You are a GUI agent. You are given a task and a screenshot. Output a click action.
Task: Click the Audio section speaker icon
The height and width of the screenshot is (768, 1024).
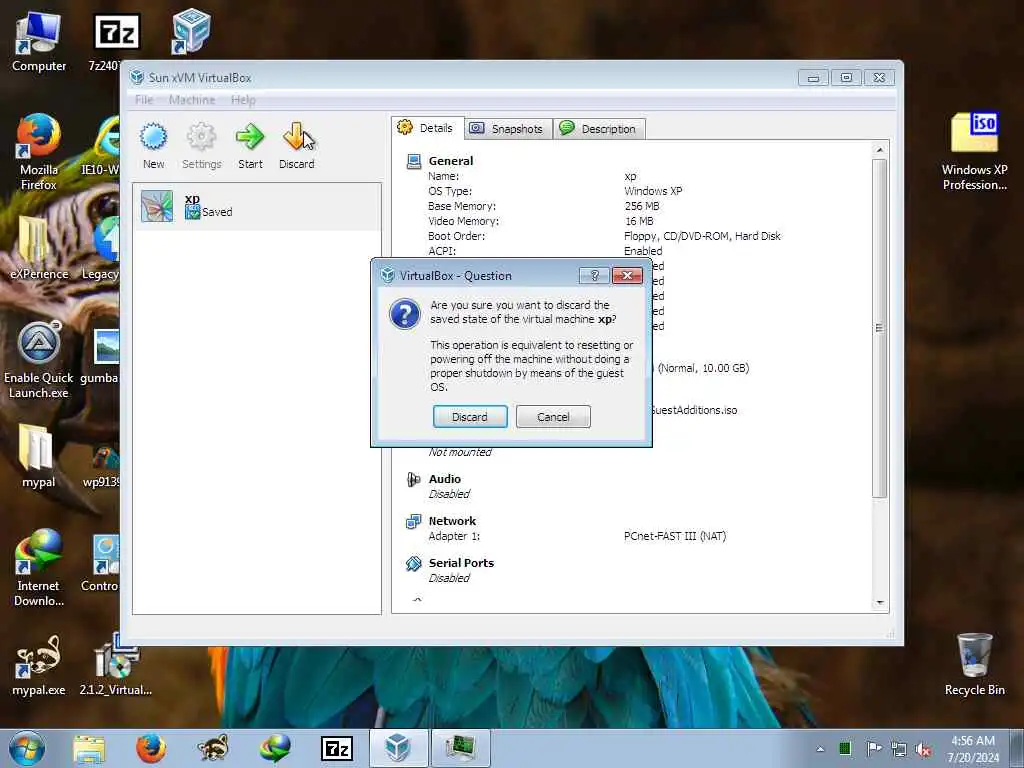(x=413, y=479)
